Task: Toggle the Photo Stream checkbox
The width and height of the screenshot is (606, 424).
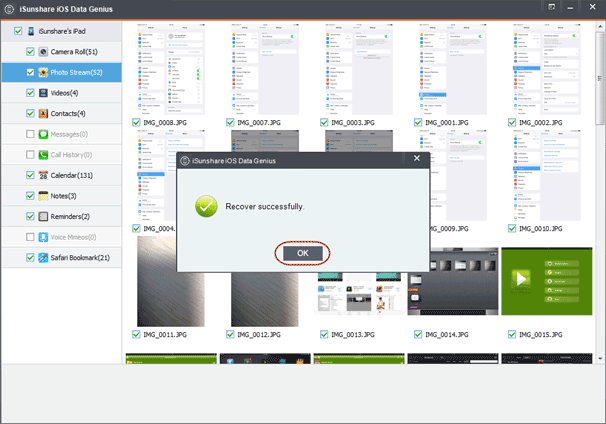Action: (x=30, y=72)
